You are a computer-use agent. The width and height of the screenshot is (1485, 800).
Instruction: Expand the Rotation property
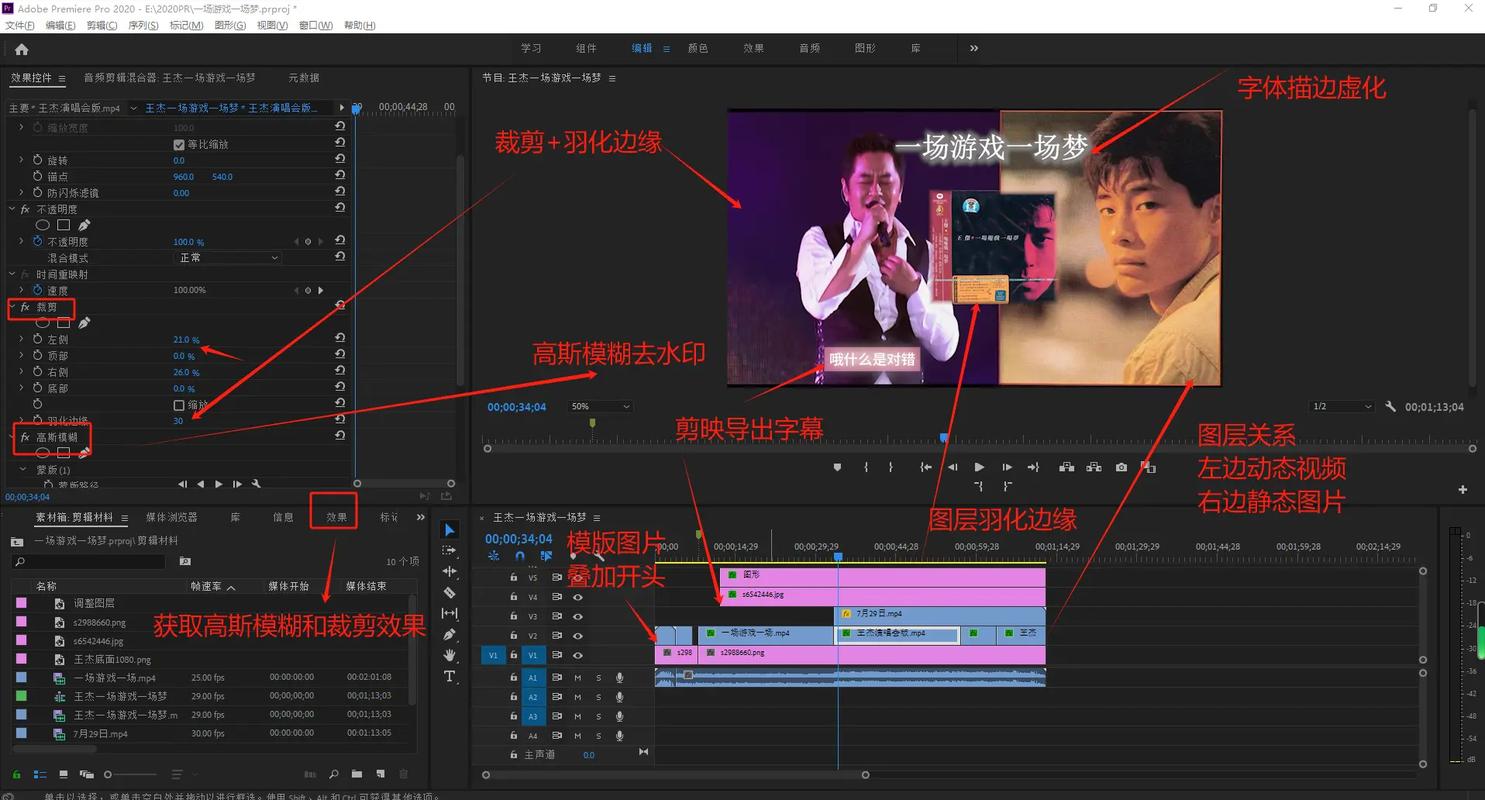[x=22, y=160]
